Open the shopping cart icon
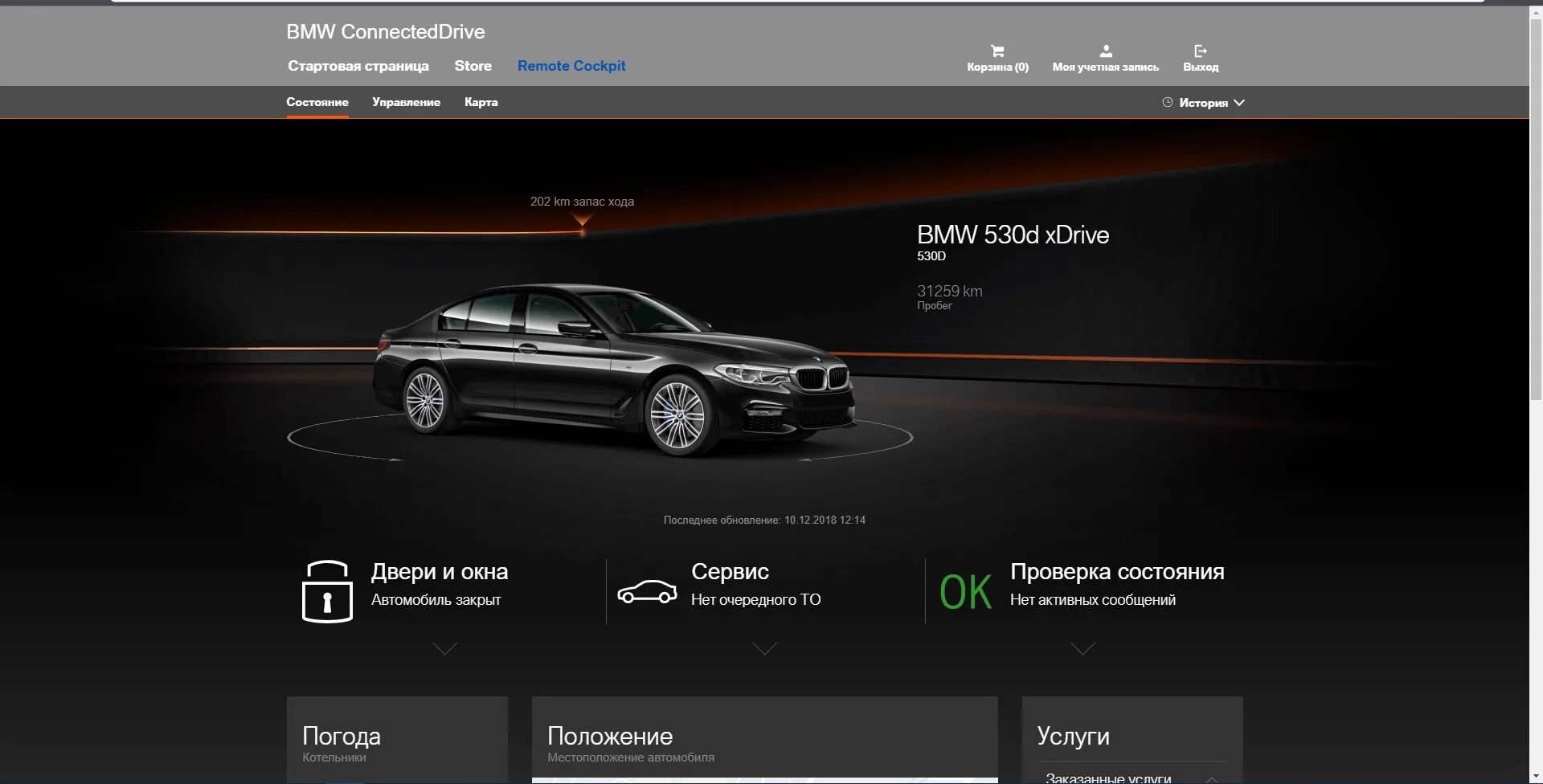Screen dimensions: 1543x784 [997, 51]
